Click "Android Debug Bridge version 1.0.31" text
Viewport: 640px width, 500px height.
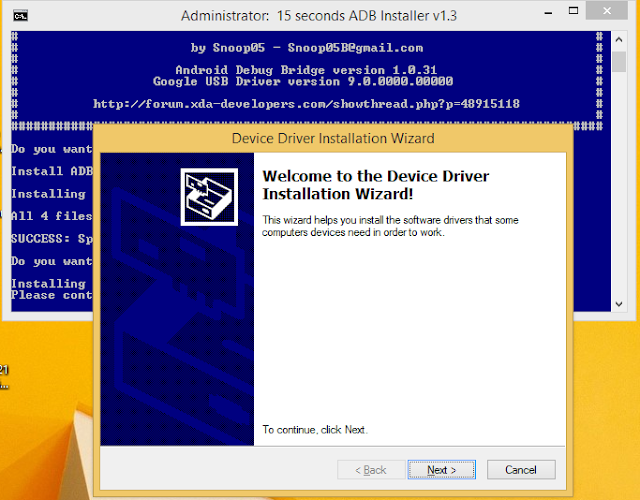pos(306,70)
